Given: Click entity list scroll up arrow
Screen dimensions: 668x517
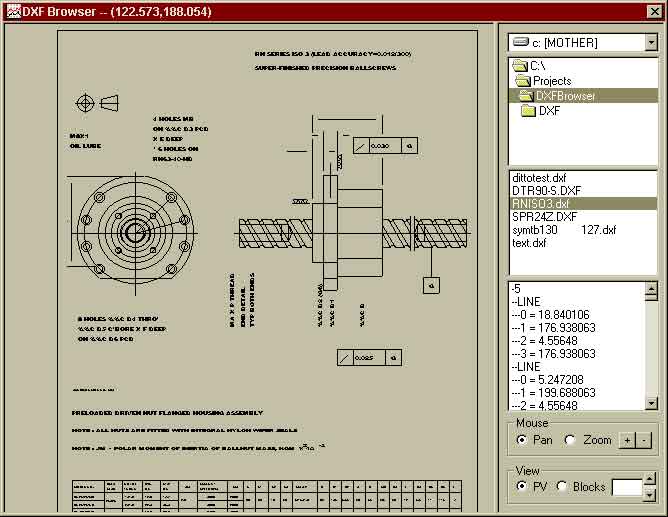Looking at the screenshot, I should click(x=651, y=289).
